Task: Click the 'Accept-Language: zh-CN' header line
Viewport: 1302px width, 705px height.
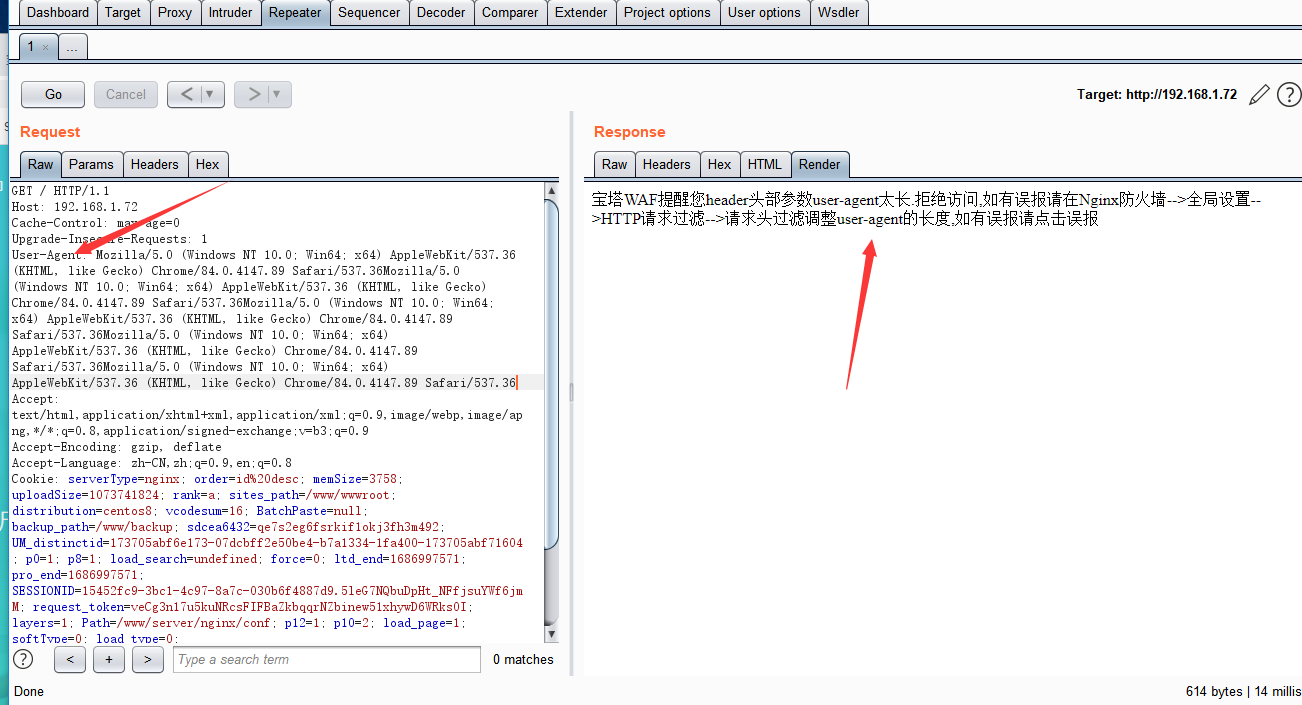Action: [152, 462]
